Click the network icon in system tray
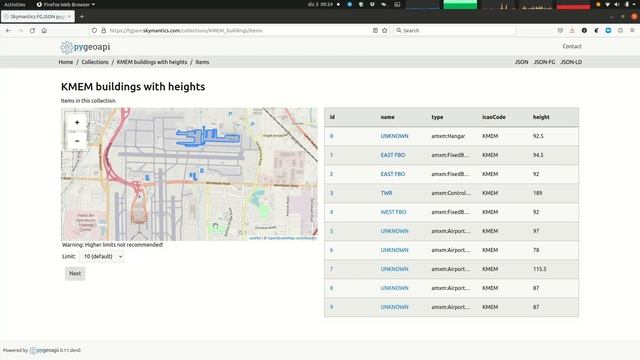Viewport: 640px width, 360px height. coord(607,4)
